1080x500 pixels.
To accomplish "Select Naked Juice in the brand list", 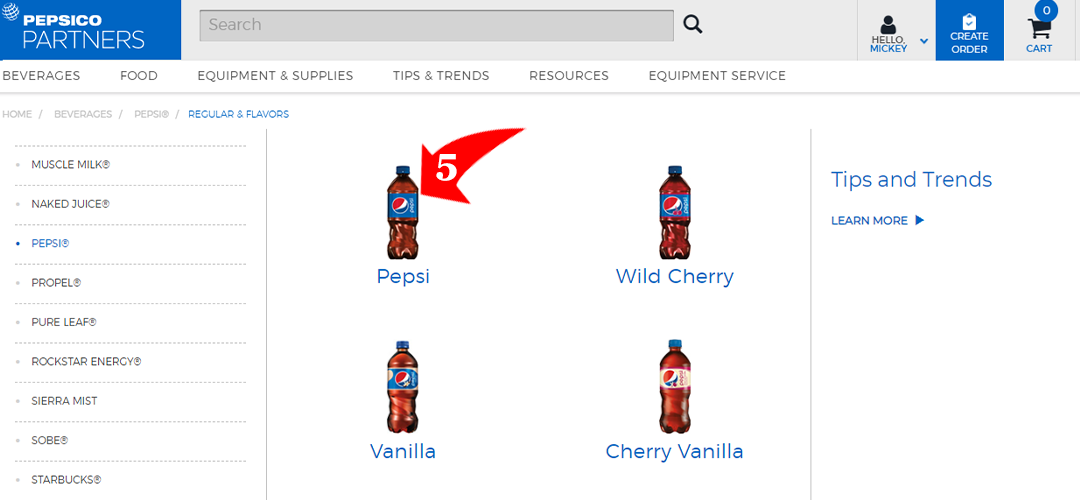I will pos(70,205).
